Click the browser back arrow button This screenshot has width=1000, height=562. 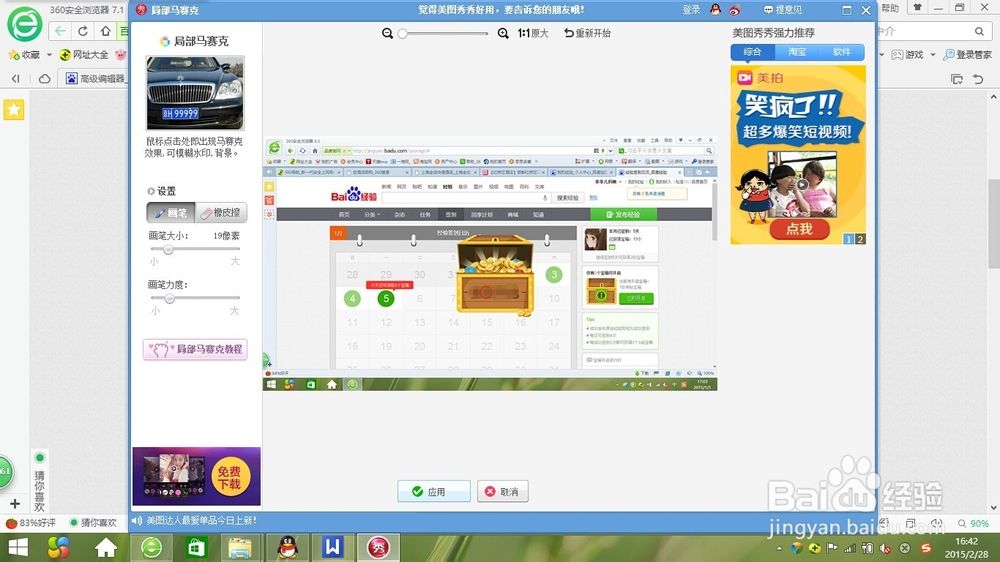60,31
